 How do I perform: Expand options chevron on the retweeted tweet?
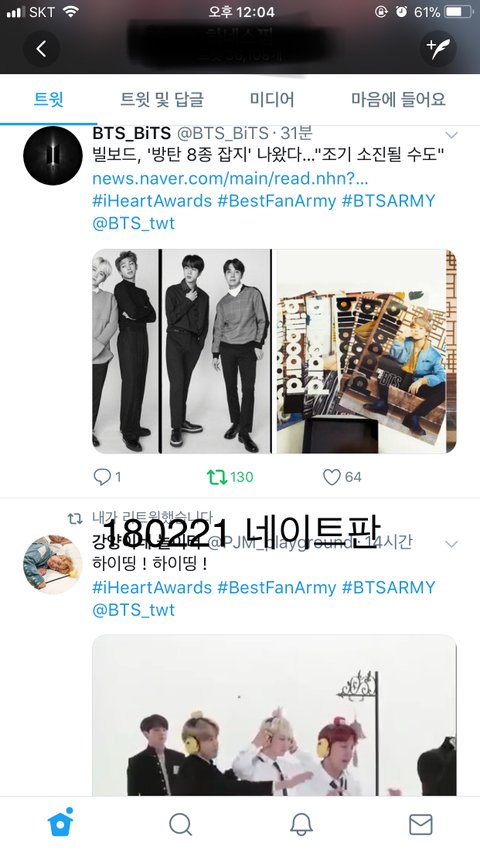tap(451, 543)
